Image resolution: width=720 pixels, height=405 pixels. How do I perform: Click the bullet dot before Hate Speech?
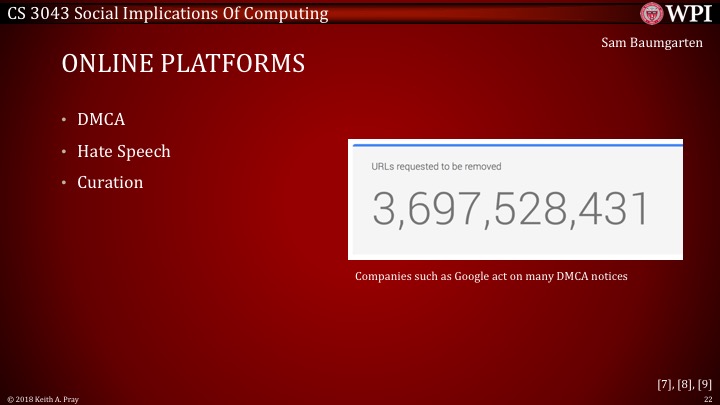coord(63,152)
